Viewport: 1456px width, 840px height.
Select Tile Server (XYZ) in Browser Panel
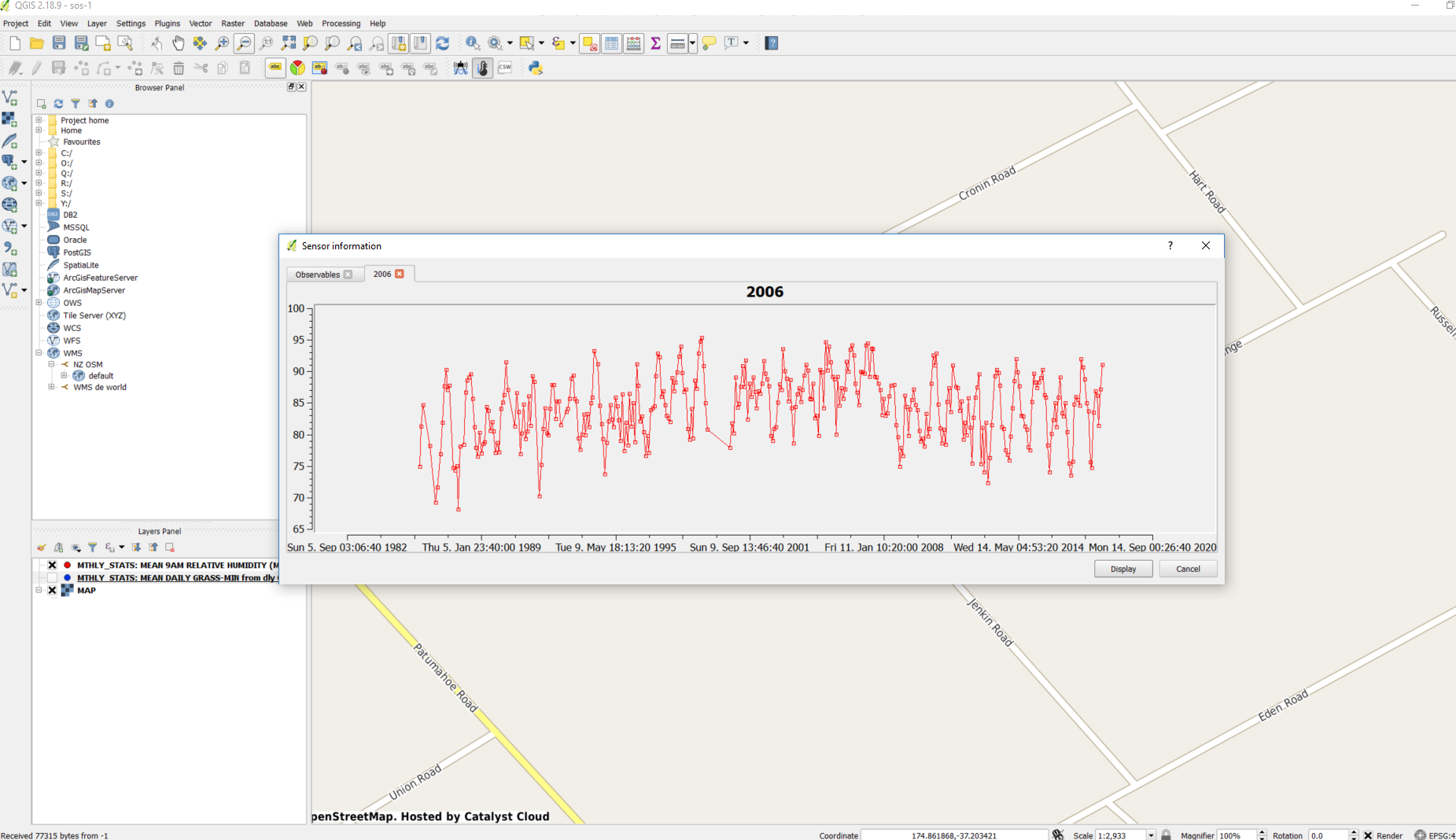[x=94, y=315]
